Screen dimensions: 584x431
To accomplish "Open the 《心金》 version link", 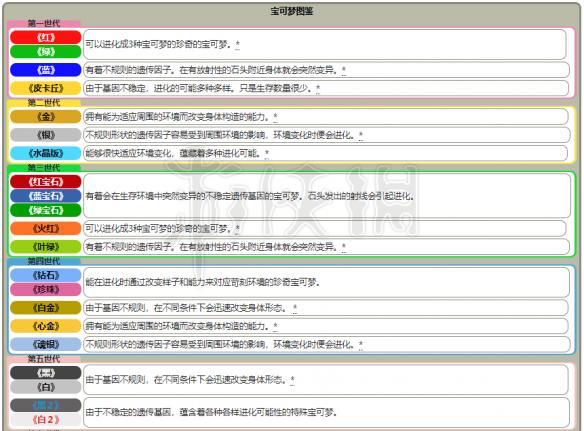I will click(x=46, y=326).
